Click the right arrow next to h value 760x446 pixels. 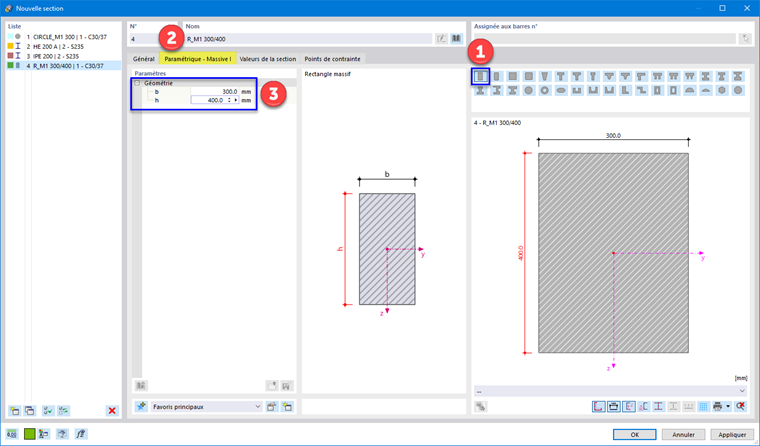pos(236,100)
